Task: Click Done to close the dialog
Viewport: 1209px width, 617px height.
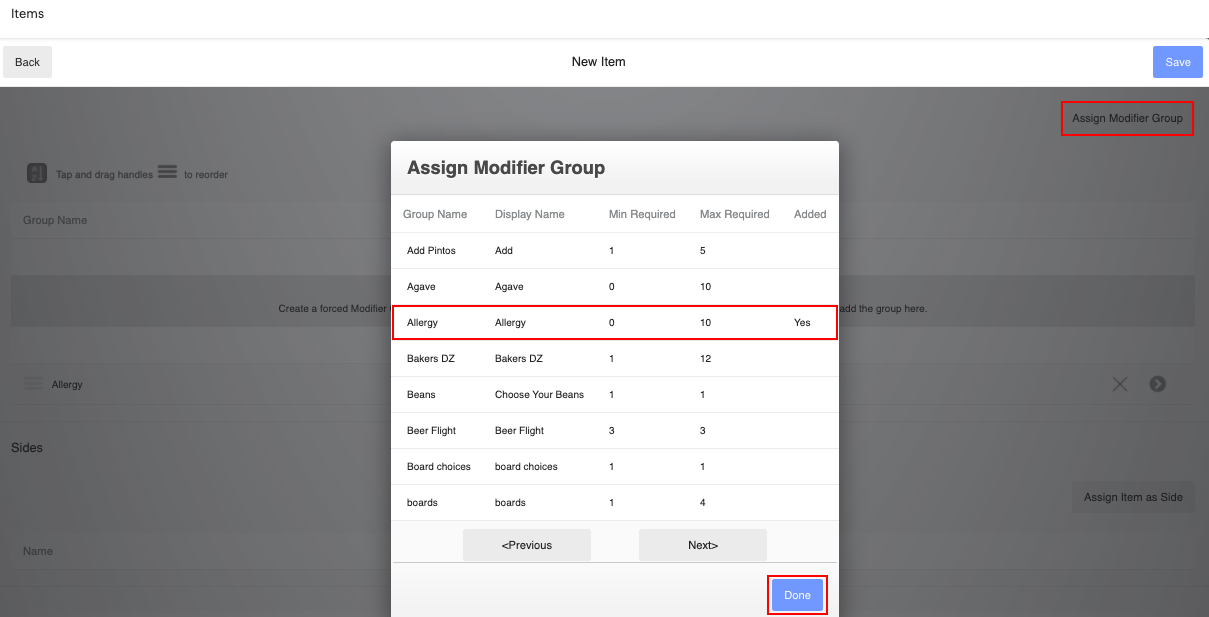Action: pyautogui.click(x=797, y=594)
